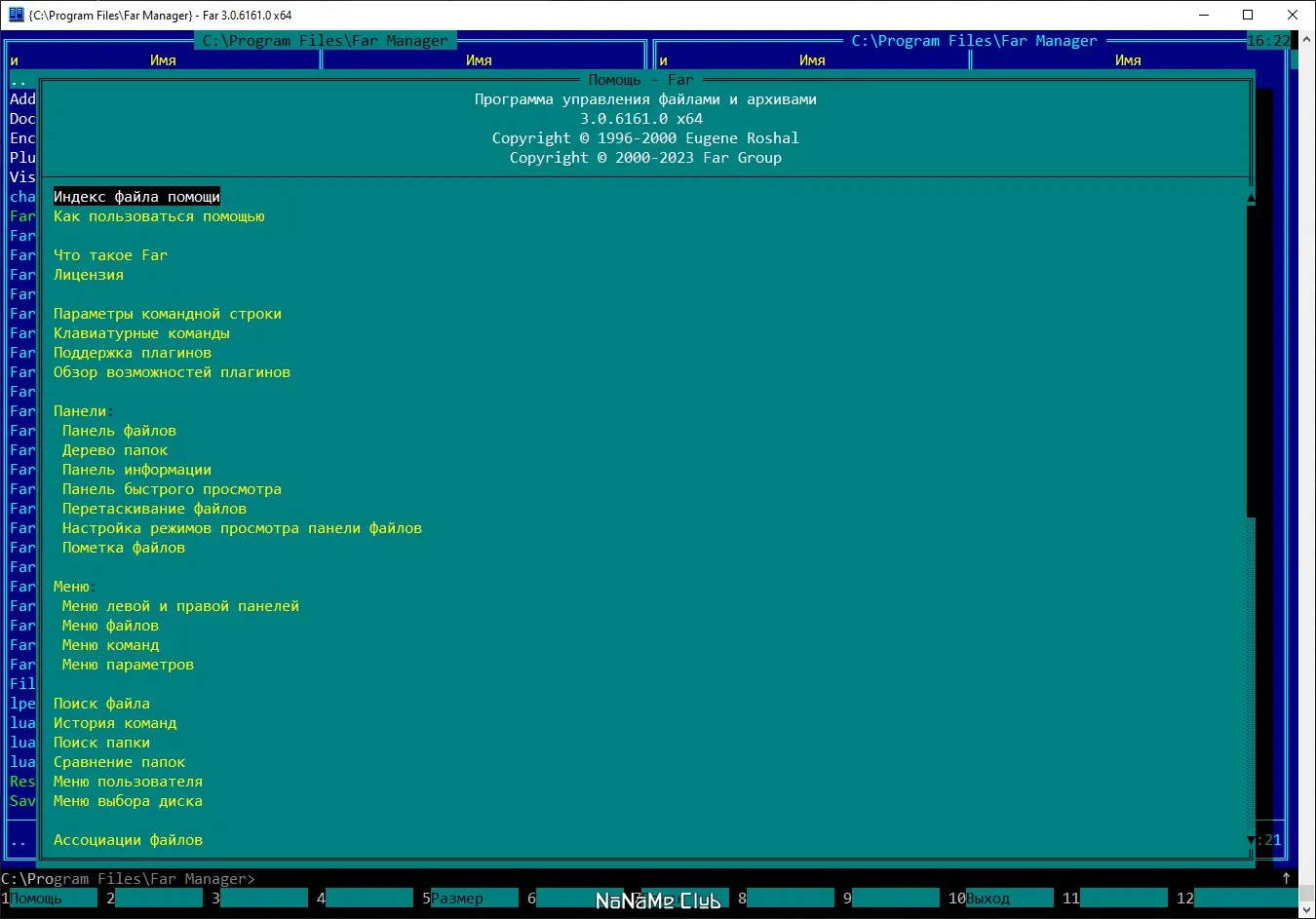Open «Панель быстрого просмотра» help page
This screenshot has height=919, width=1316.
pyautogui.click(x=172, y=488)
